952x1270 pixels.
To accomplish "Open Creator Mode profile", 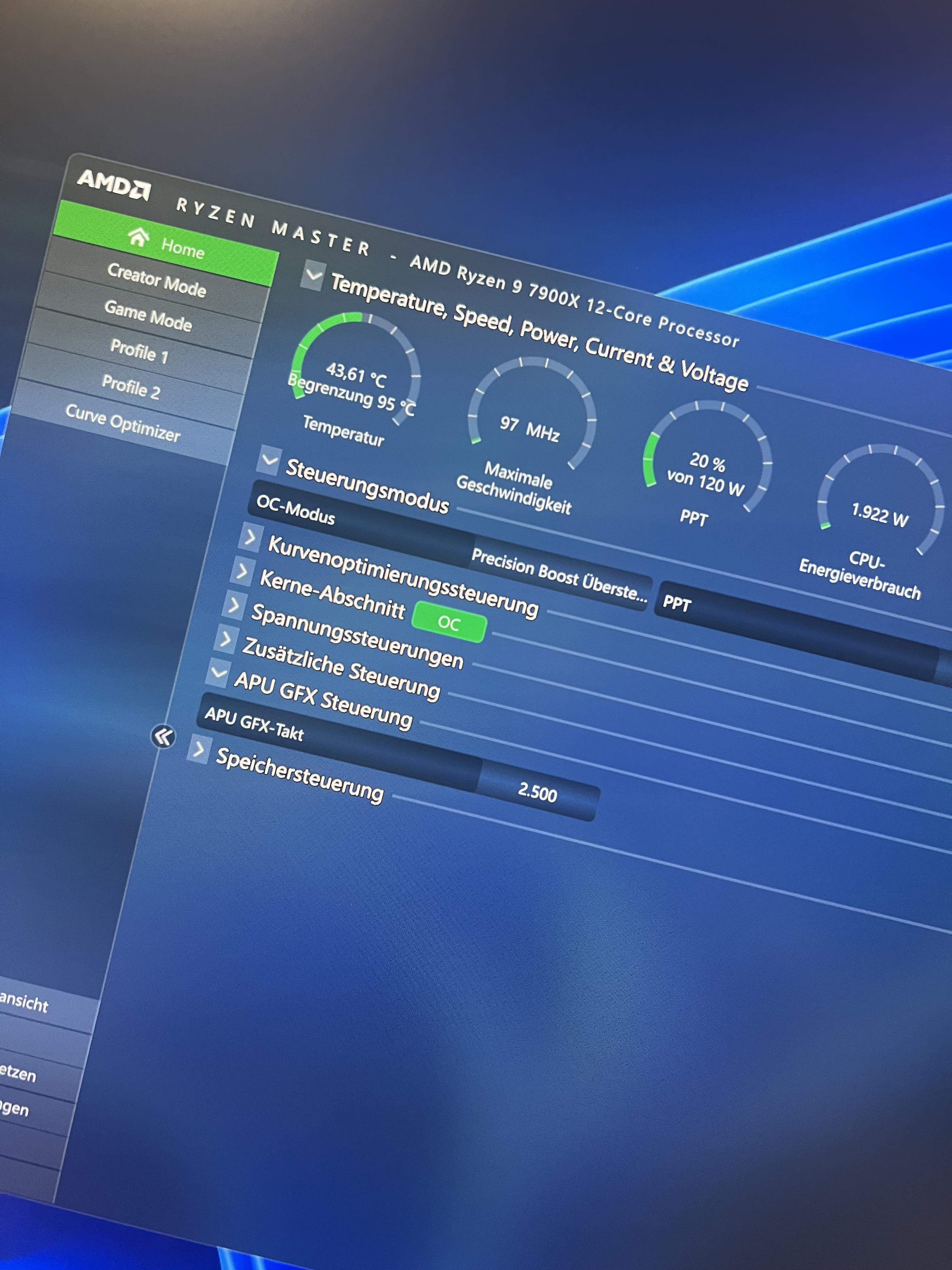I will [x=157, y=280].
